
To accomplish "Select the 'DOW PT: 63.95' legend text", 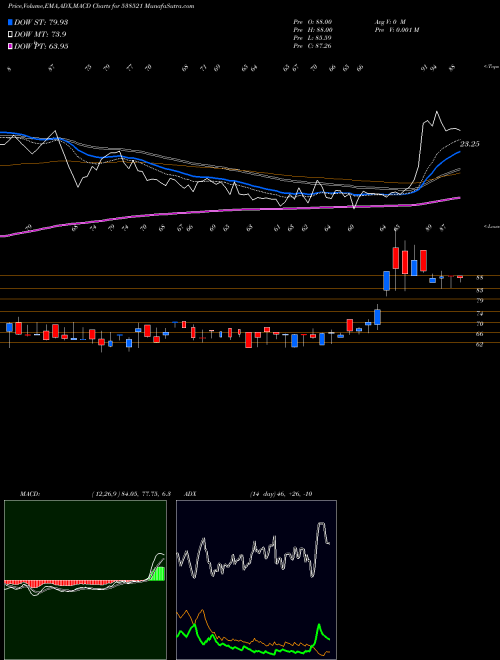I will click(x=41, y=46).
